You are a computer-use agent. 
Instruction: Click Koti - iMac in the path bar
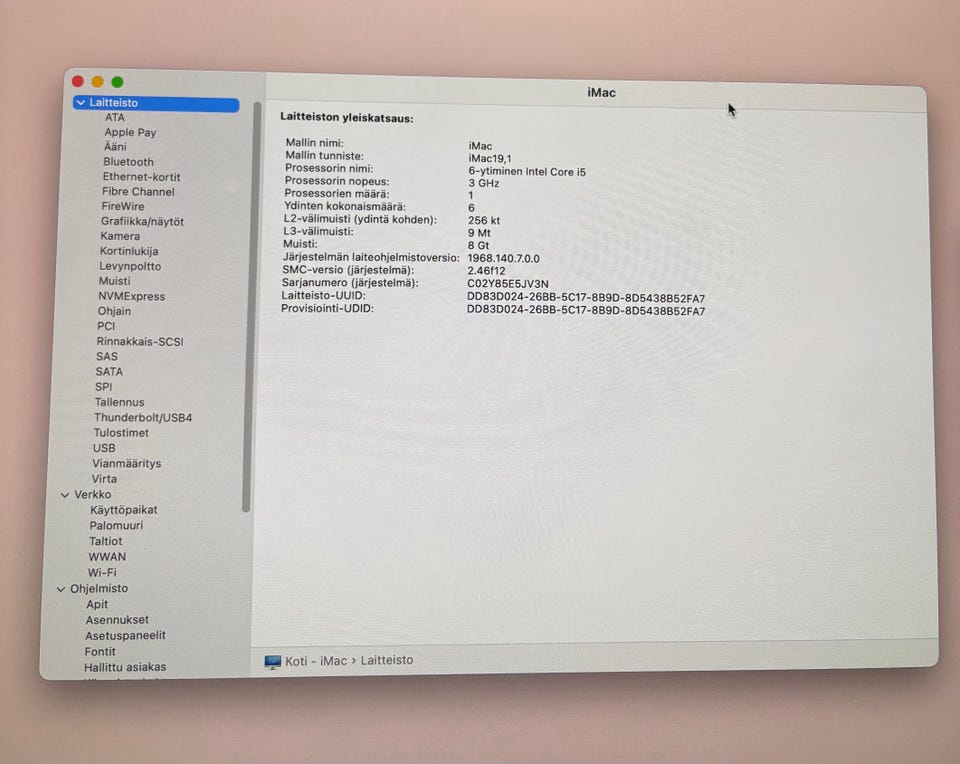(x=316, y=661)
